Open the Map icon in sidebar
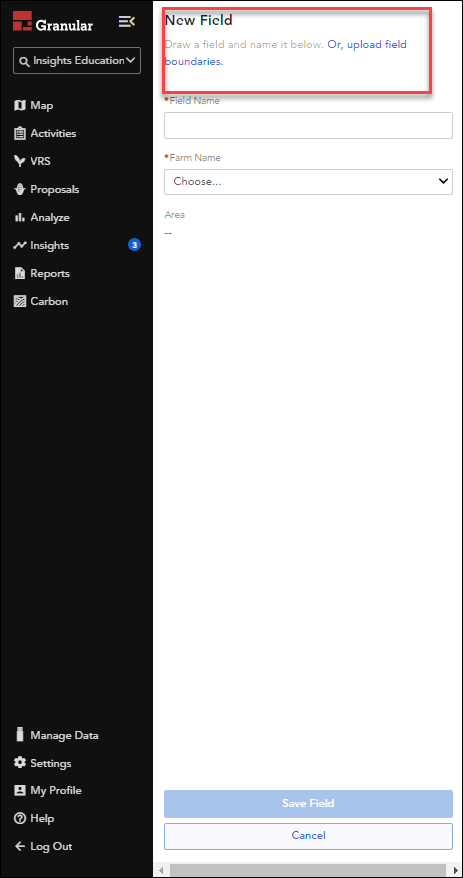This screenshot has height=878, width=463. [20, 105]
